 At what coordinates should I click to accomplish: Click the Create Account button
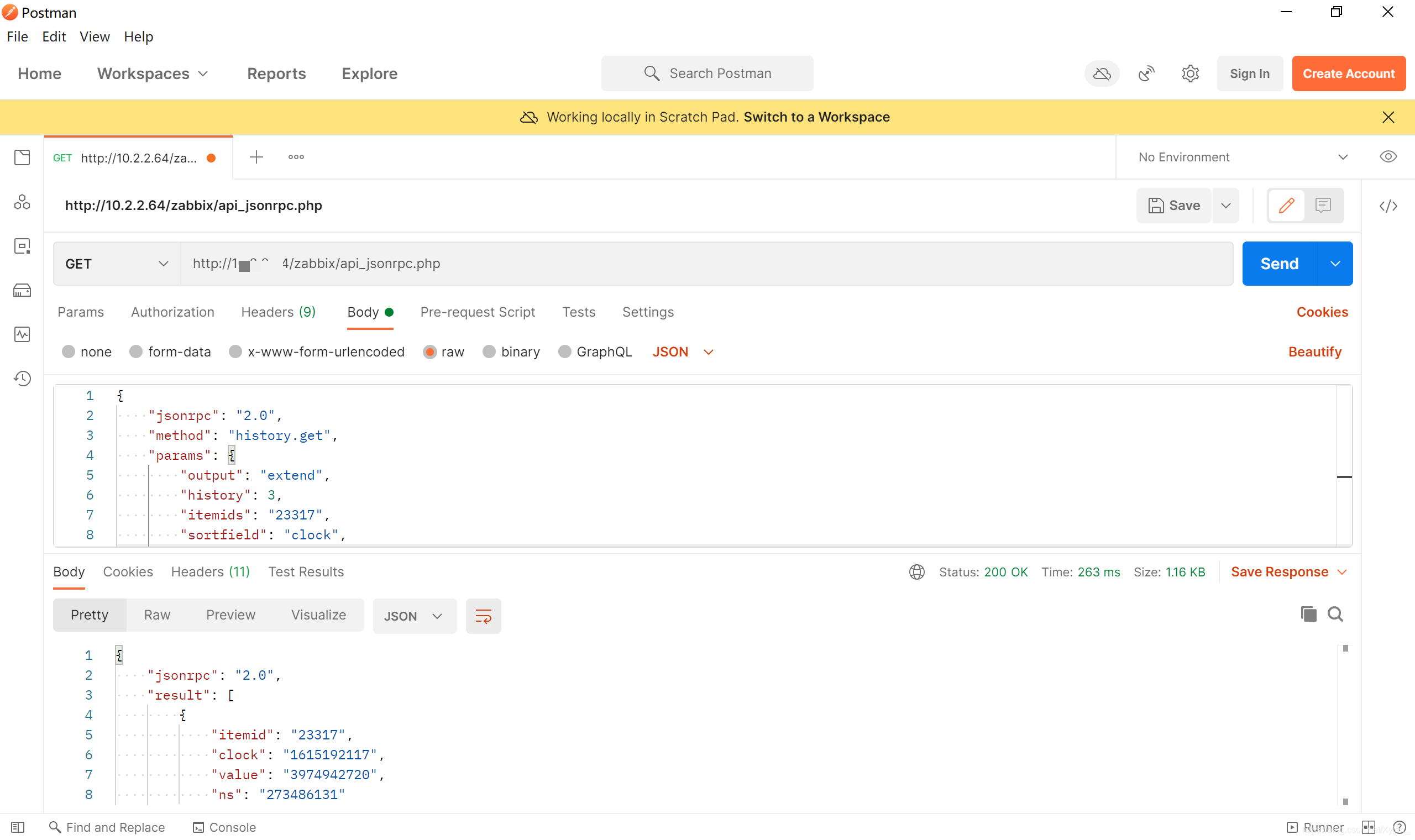pos(1348,73)
